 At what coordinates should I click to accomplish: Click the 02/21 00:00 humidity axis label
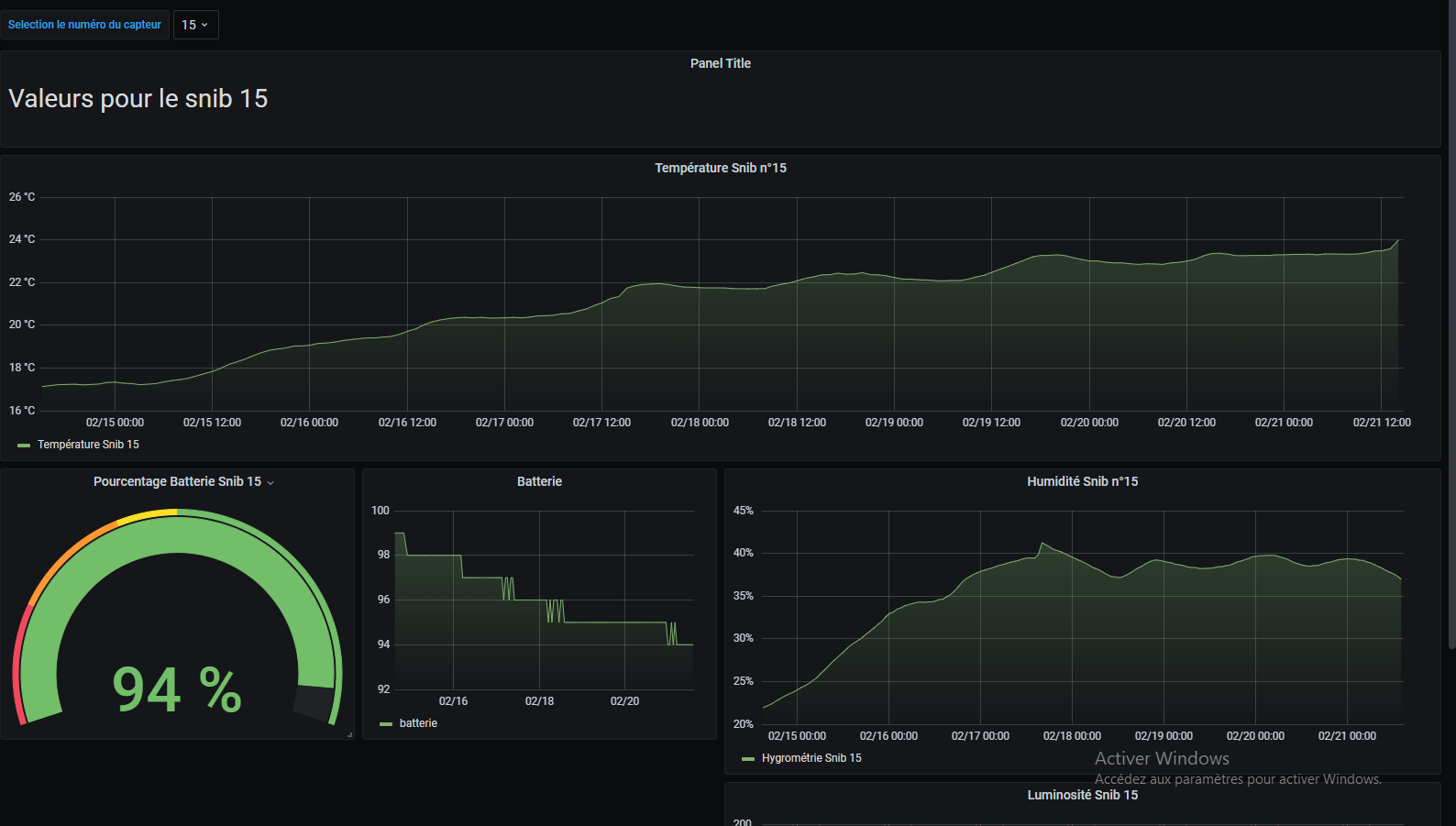1347,736
